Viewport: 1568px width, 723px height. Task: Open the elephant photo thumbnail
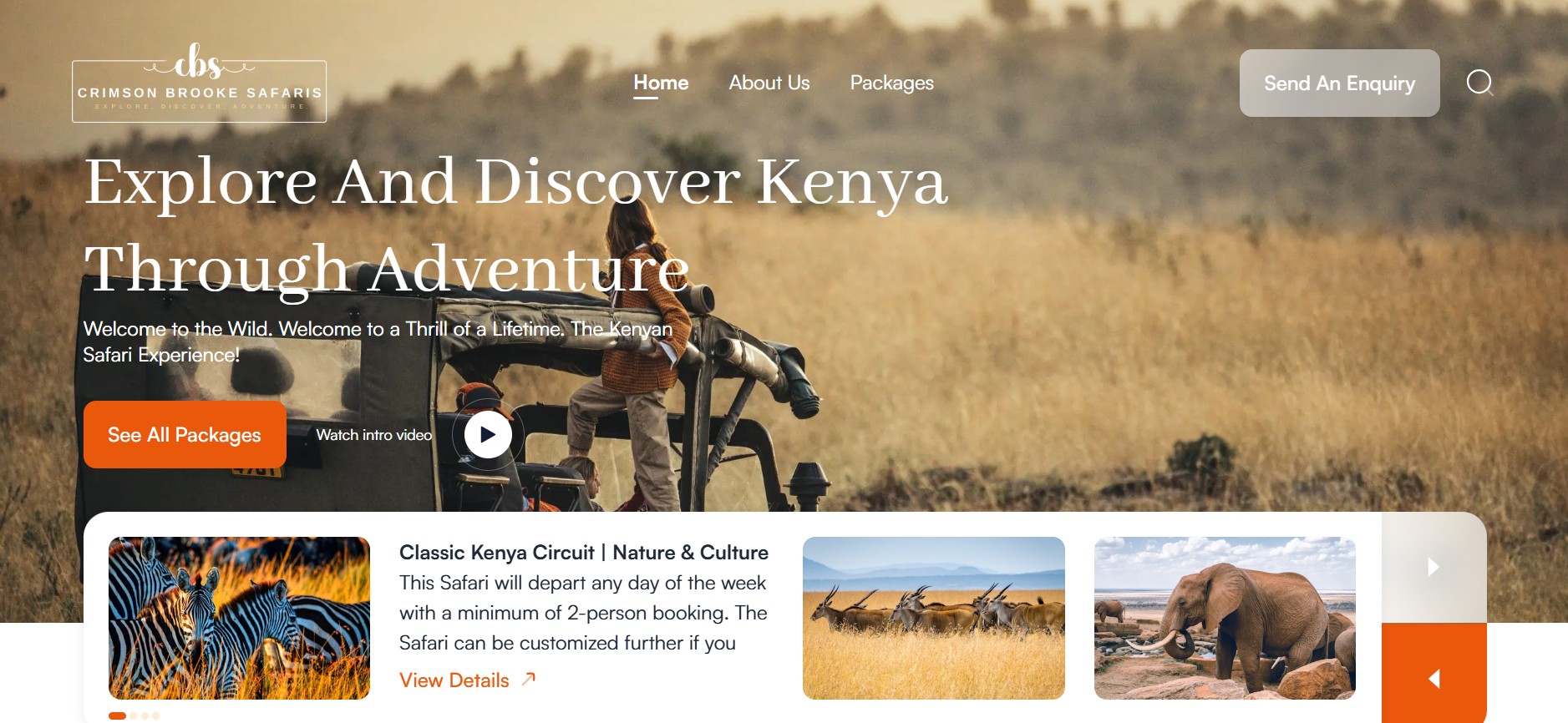pyautogui.click(x=1225, y=618)
